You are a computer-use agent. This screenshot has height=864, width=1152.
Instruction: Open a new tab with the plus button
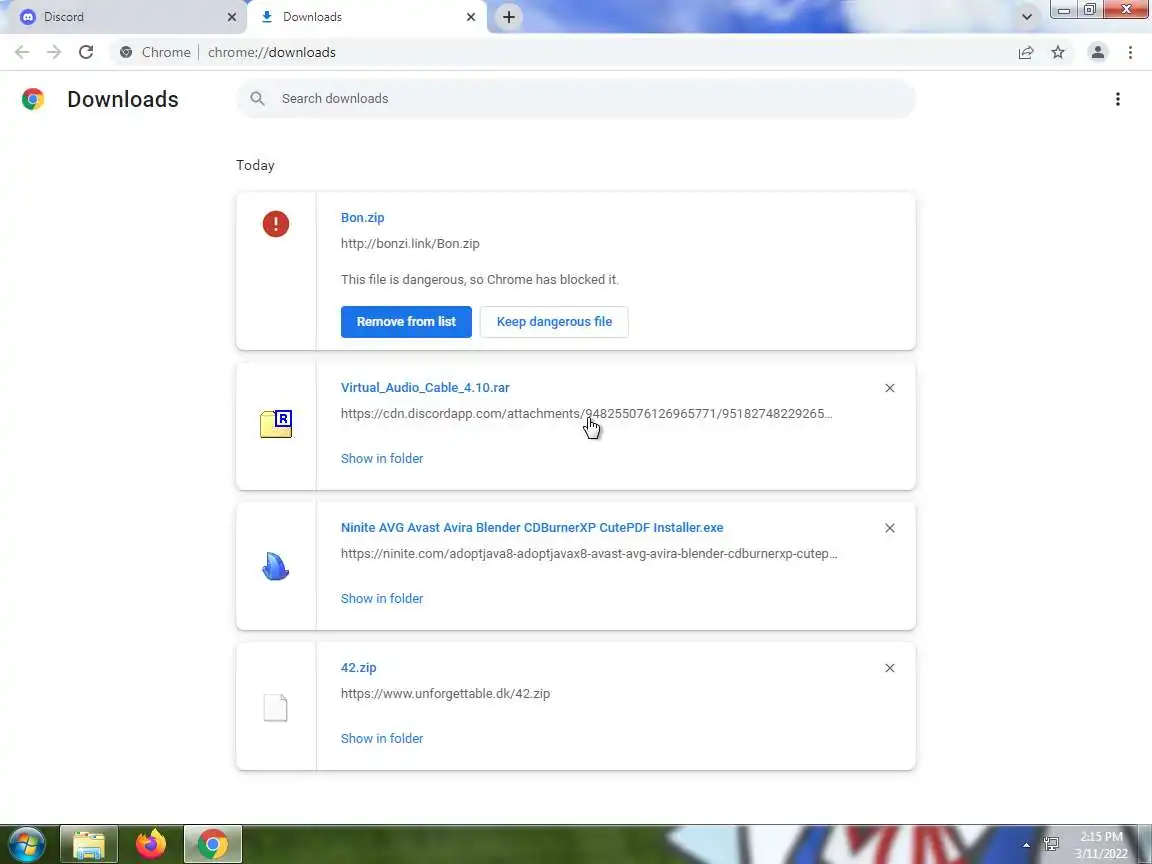(508, 17)
